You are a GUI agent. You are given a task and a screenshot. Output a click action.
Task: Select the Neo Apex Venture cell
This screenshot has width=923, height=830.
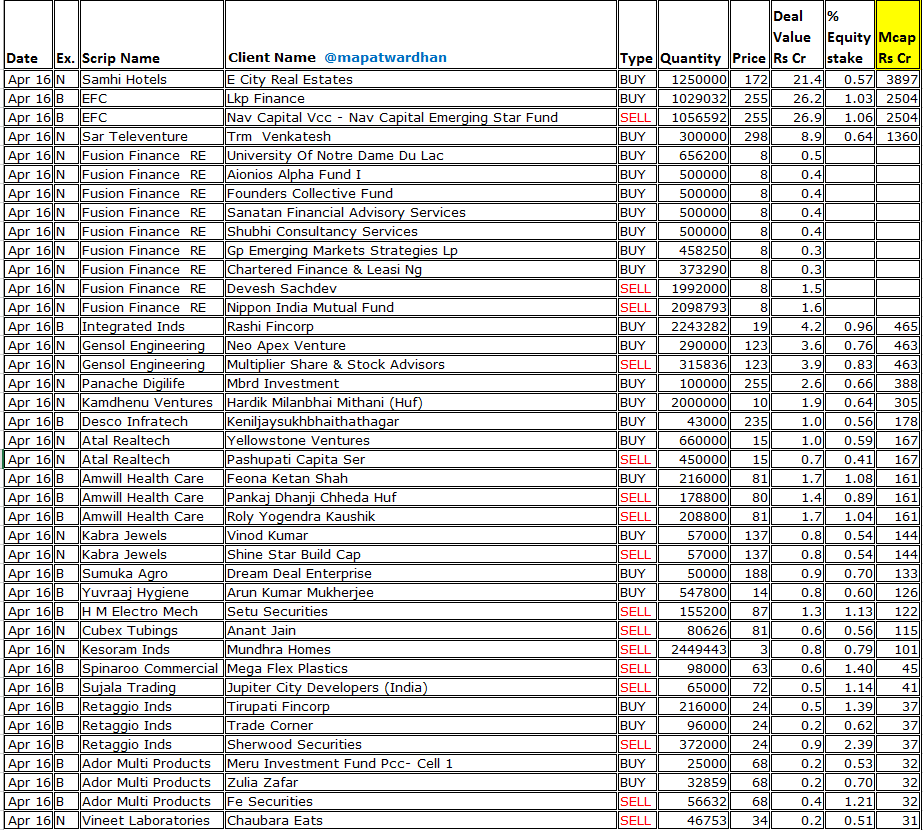[421, 346]
